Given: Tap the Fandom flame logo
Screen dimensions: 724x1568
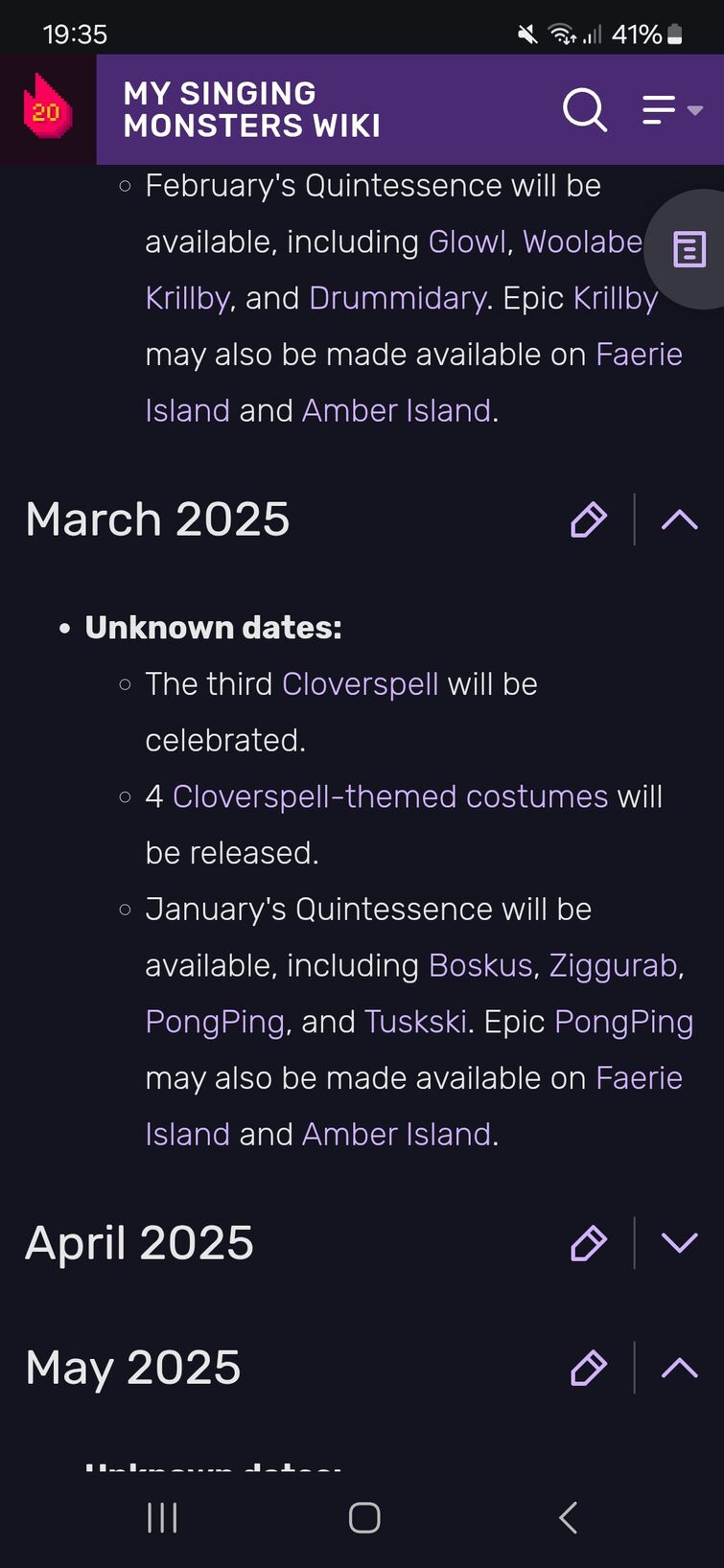Looking at the screenshot, I should (47, 108).
